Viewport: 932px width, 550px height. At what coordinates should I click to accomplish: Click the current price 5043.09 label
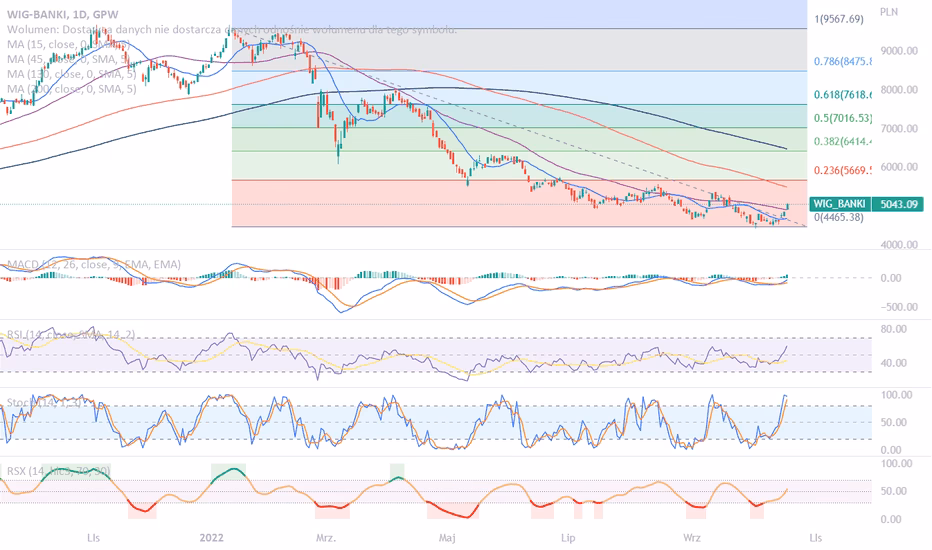click(x=898, y=204)
